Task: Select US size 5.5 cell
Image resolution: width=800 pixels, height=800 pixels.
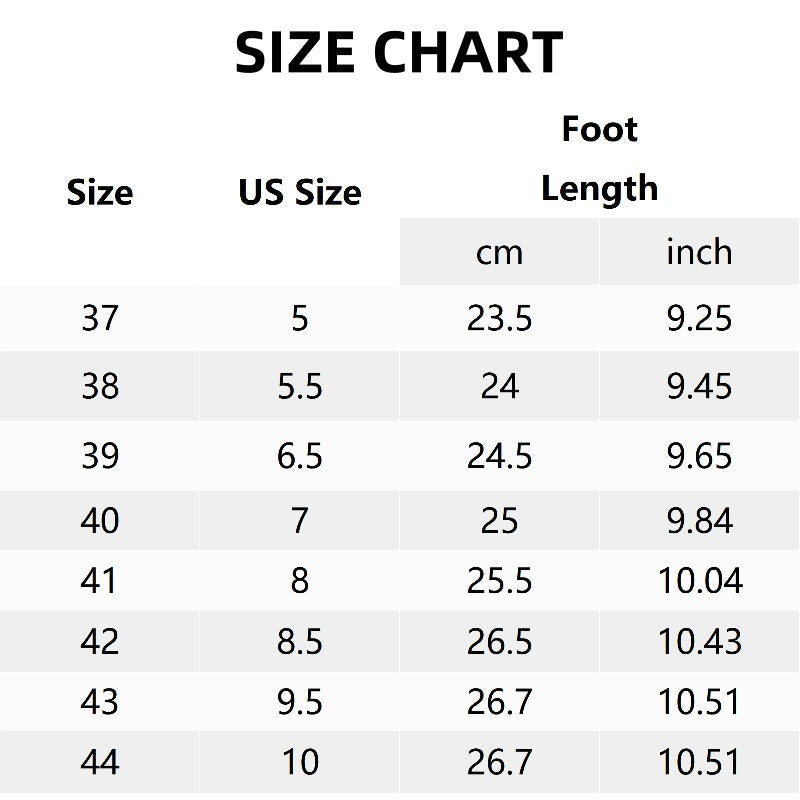Action: tap(300, 386)
